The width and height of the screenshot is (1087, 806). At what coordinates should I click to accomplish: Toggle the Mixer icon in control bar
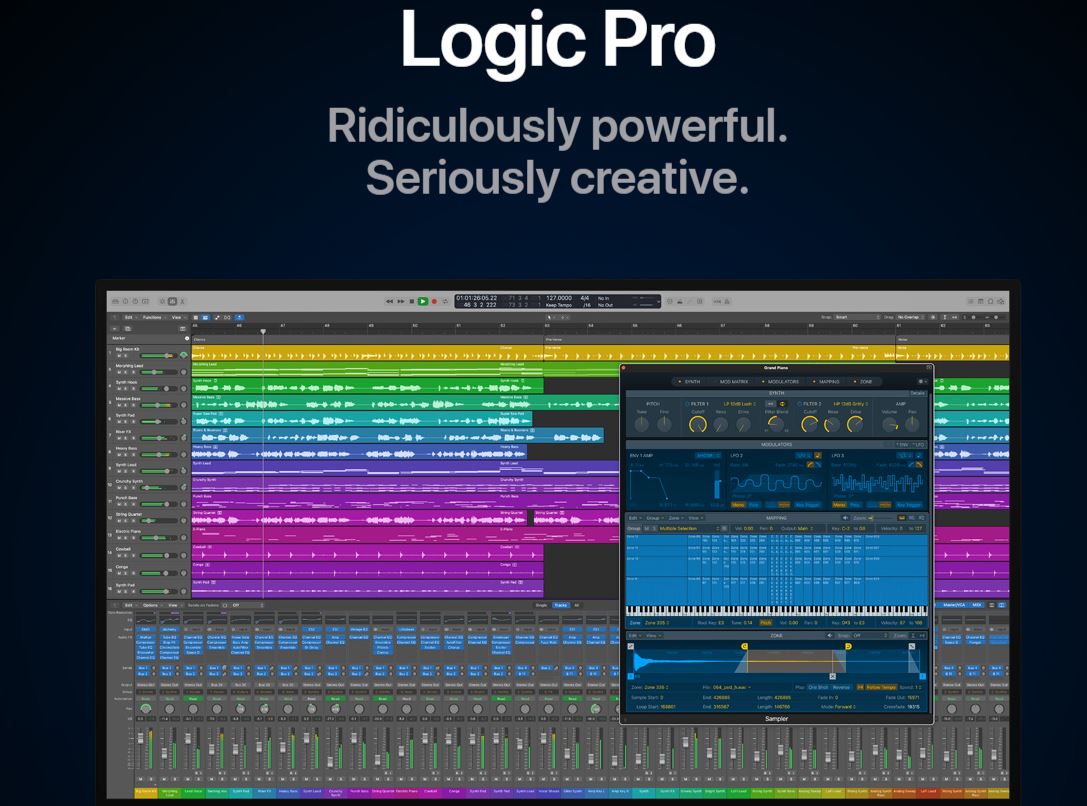pyautogui.click(x=173, y=301)
